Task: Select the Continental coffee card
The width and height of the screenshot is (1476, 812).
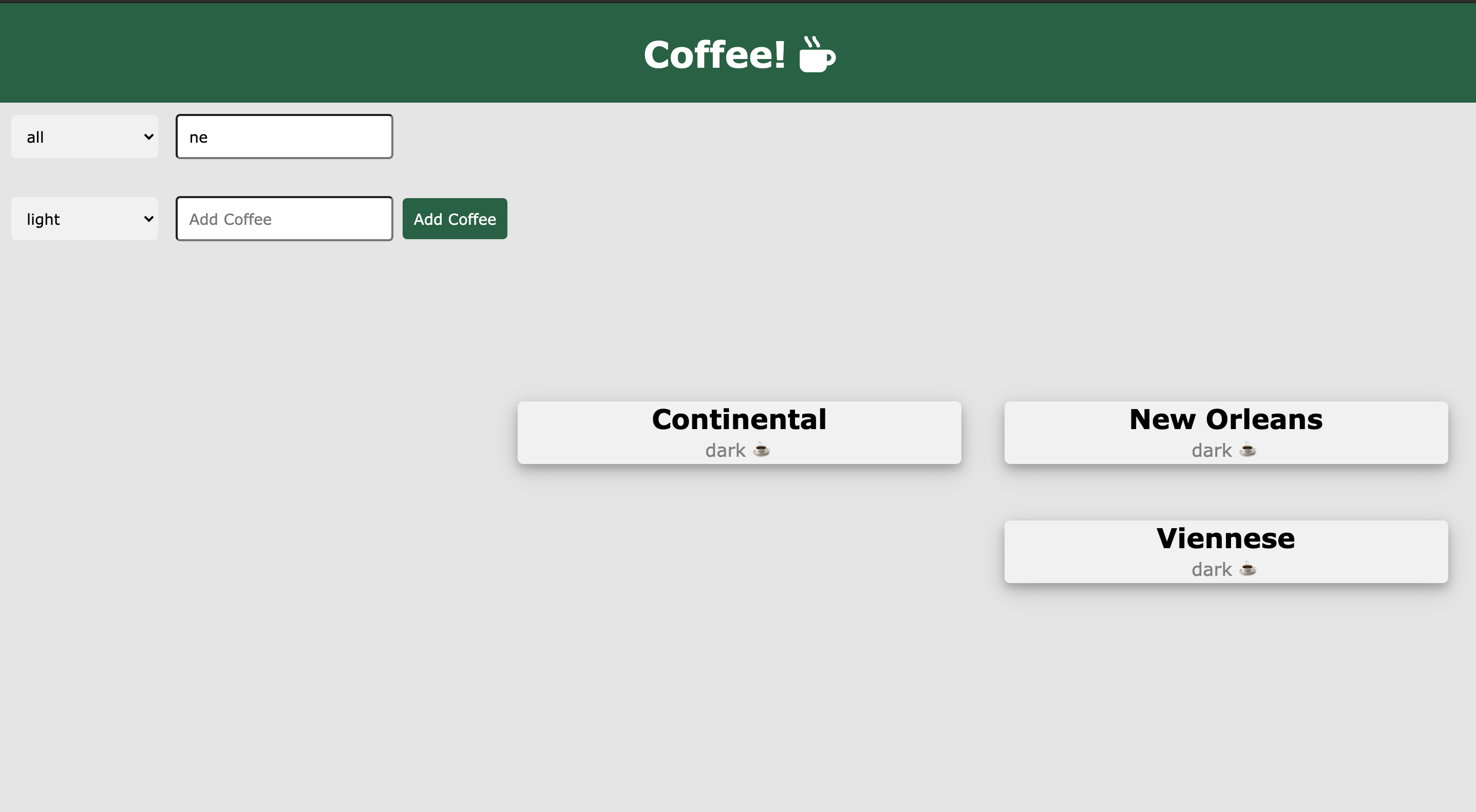Action: click(x=739, y=432)
